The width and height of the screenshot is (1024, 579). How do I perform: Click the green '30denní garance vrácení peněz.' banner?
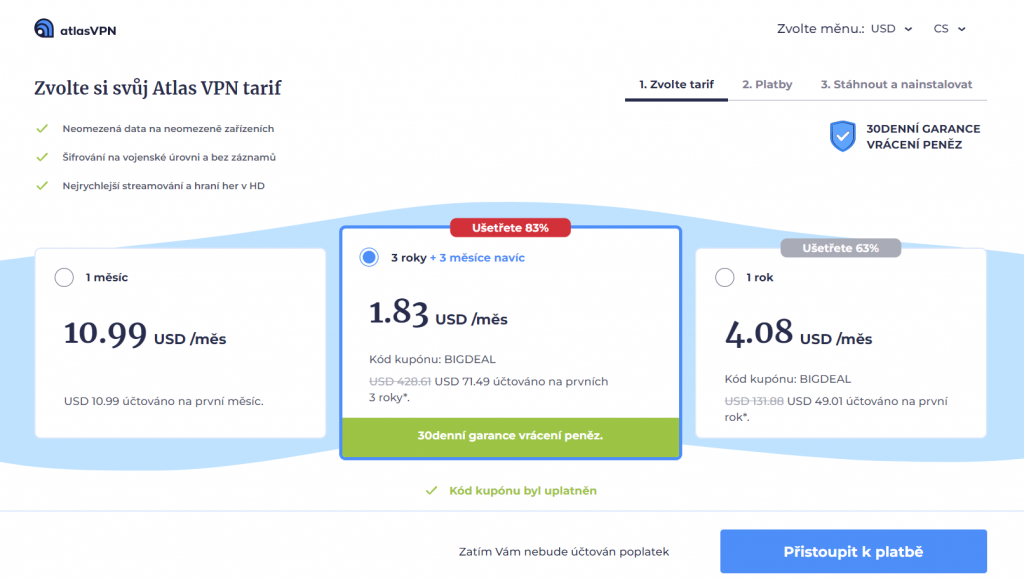[x=510, y=436]
